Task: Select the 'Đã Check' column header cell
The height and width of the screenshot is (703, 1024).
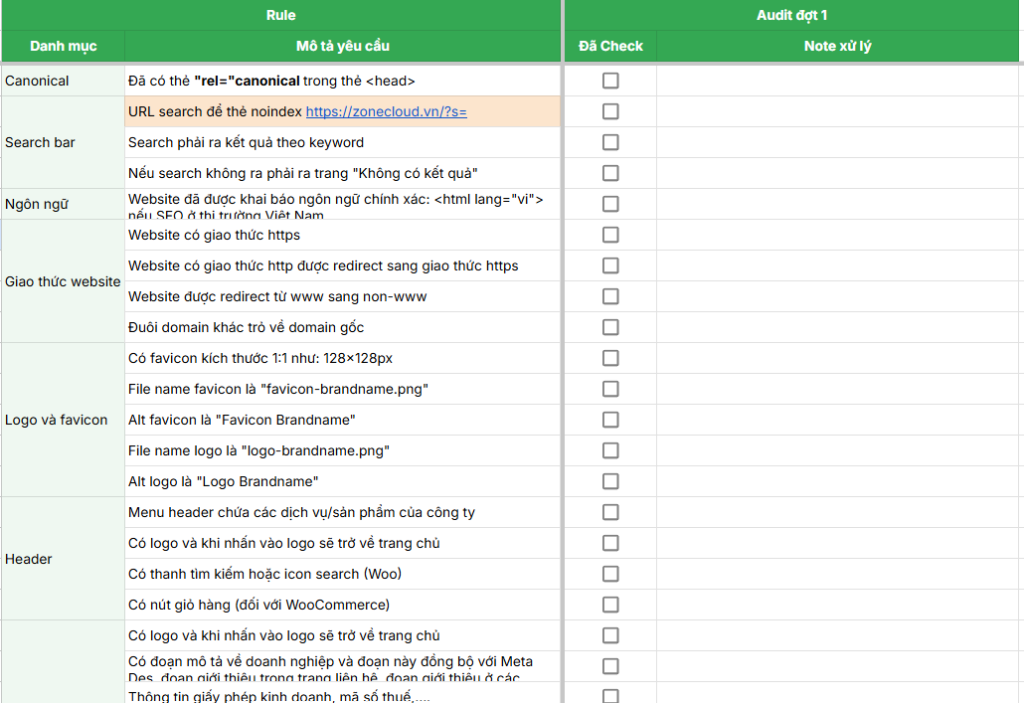Action: [x=610, y=45]
